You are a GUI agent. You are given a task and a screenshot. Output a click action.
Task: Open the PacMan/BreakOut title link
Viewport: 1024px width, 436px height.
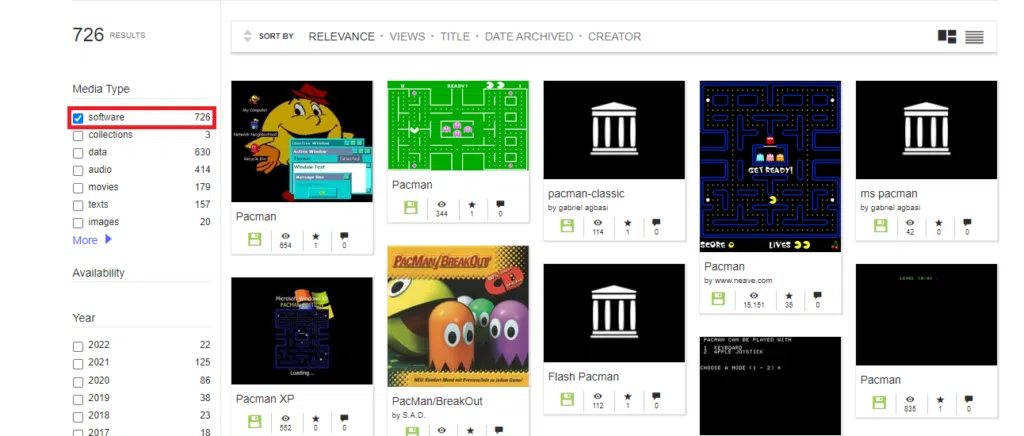[437, 401]
